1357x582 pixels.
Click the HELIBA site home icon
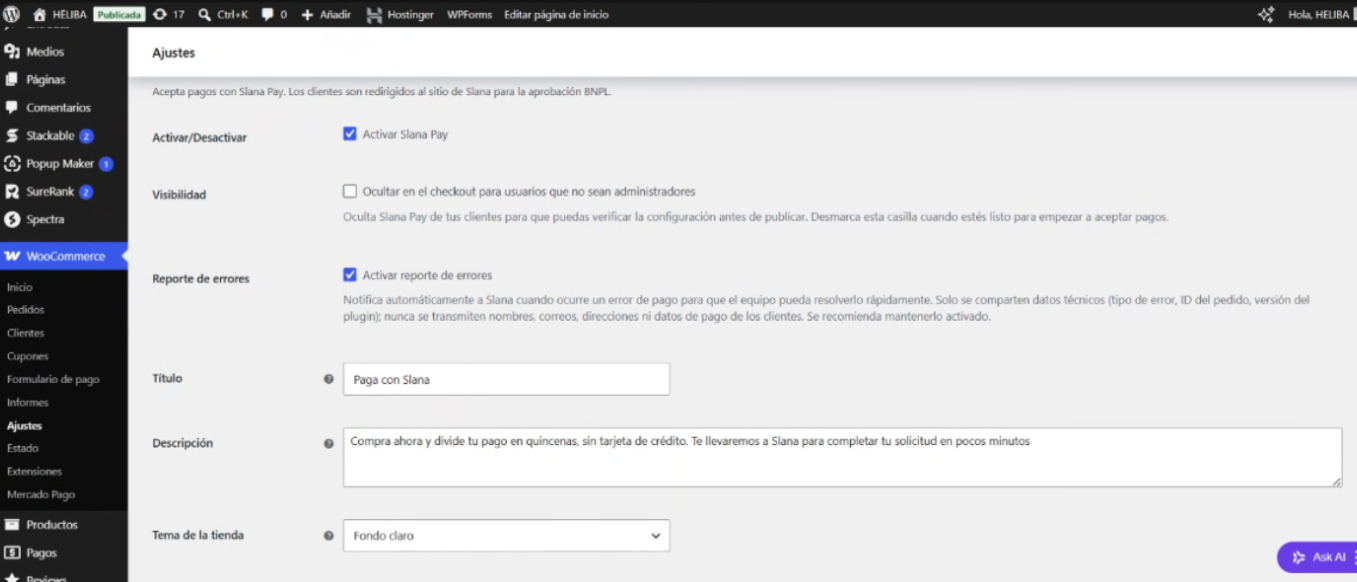click(x=40, y=14)
